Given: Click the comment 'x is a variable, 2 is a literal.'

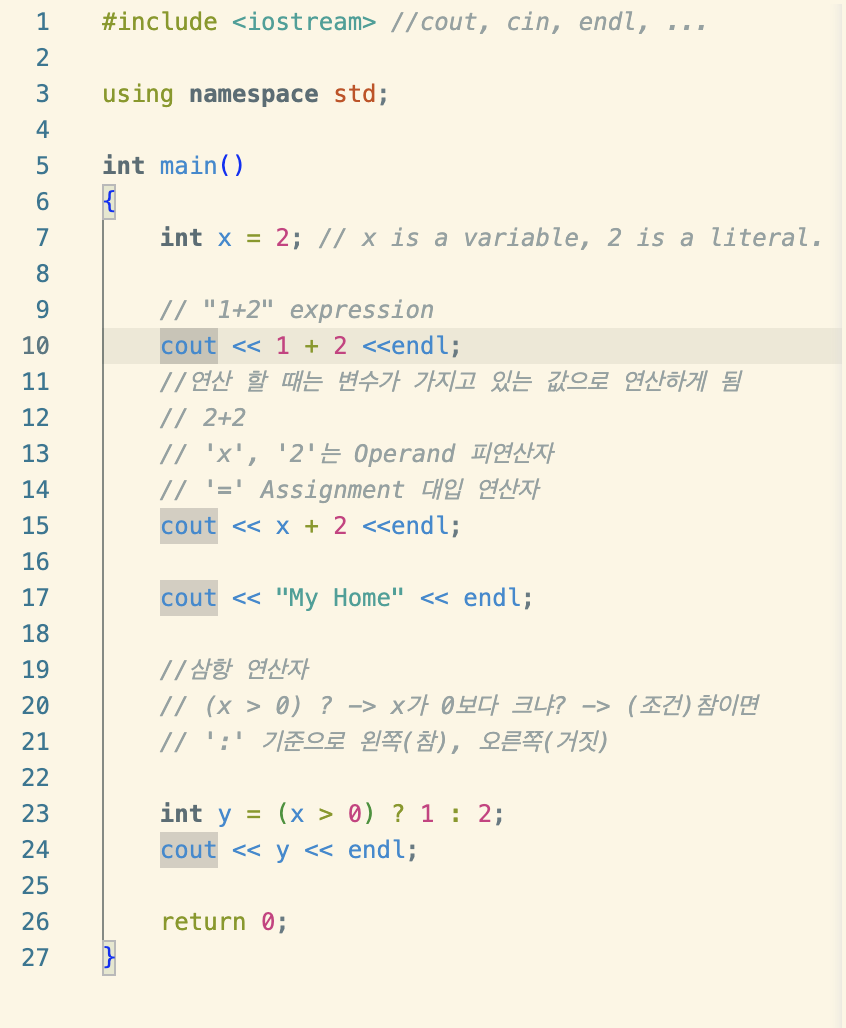Looking at the screenshot, I should tap(571, 237).
